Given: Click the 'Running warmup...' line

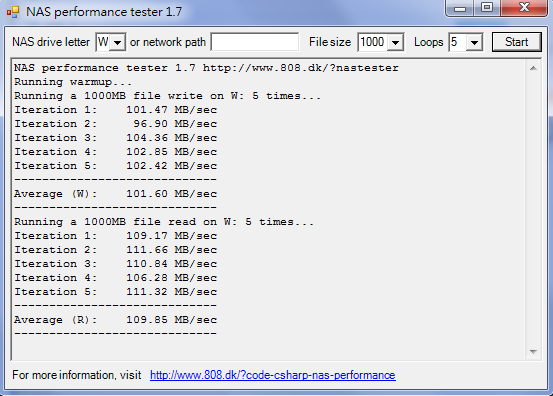Looking at the screenshot, I should 73,82.
